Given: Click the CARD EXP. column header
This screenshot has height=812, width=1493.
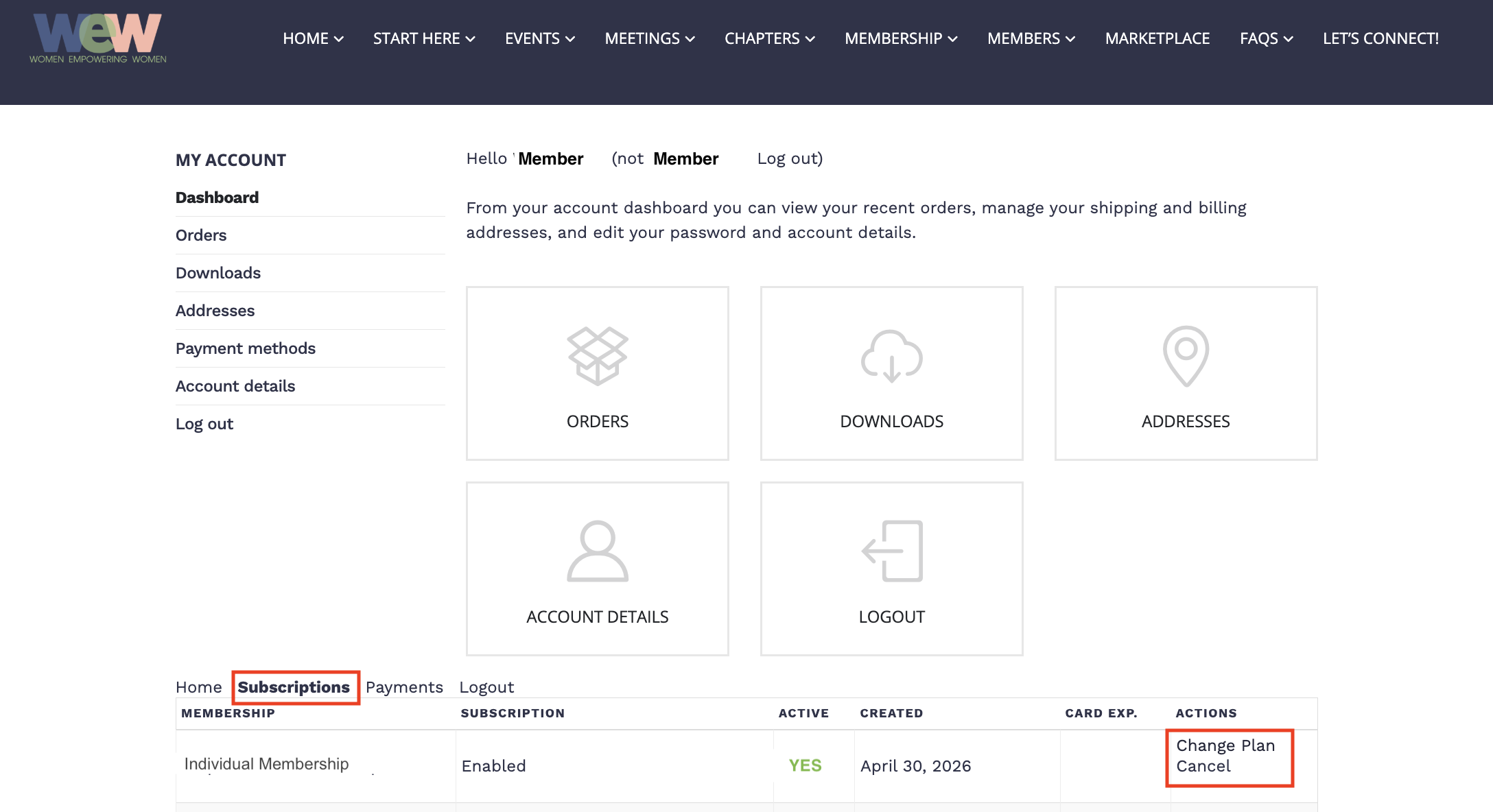Looking at the screenshot, I should [1101, 713].
